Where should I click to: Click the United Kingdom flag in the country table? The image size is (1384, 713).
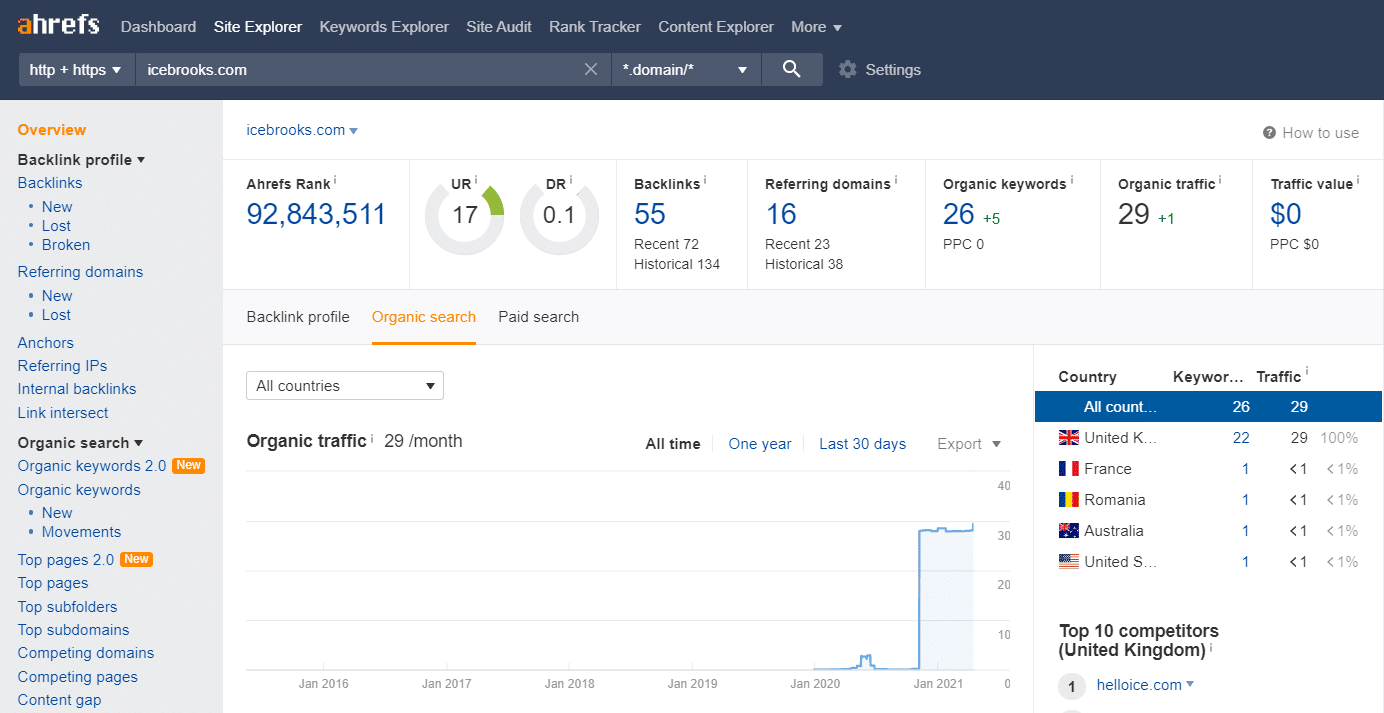click(x=1068, y=437)
